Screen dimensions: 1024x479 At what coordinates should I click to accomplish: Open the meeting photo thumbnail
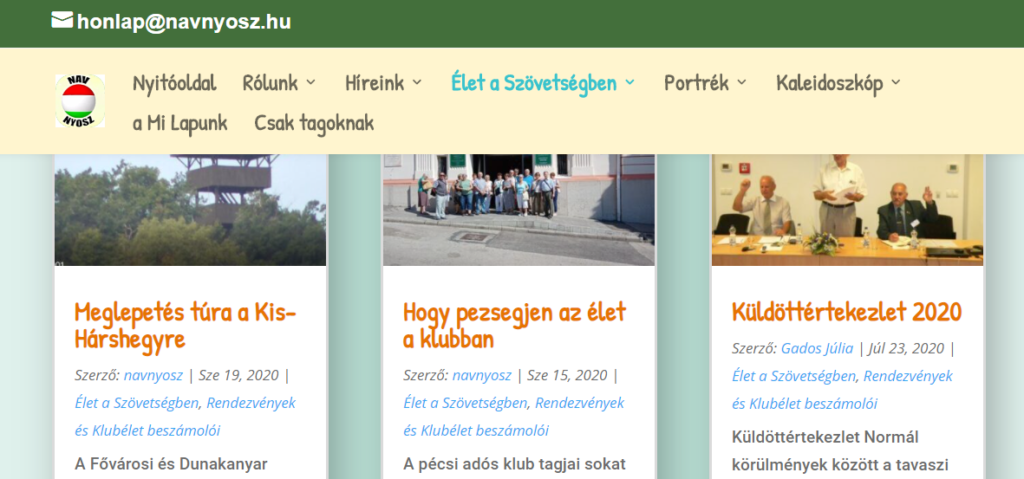847,210
